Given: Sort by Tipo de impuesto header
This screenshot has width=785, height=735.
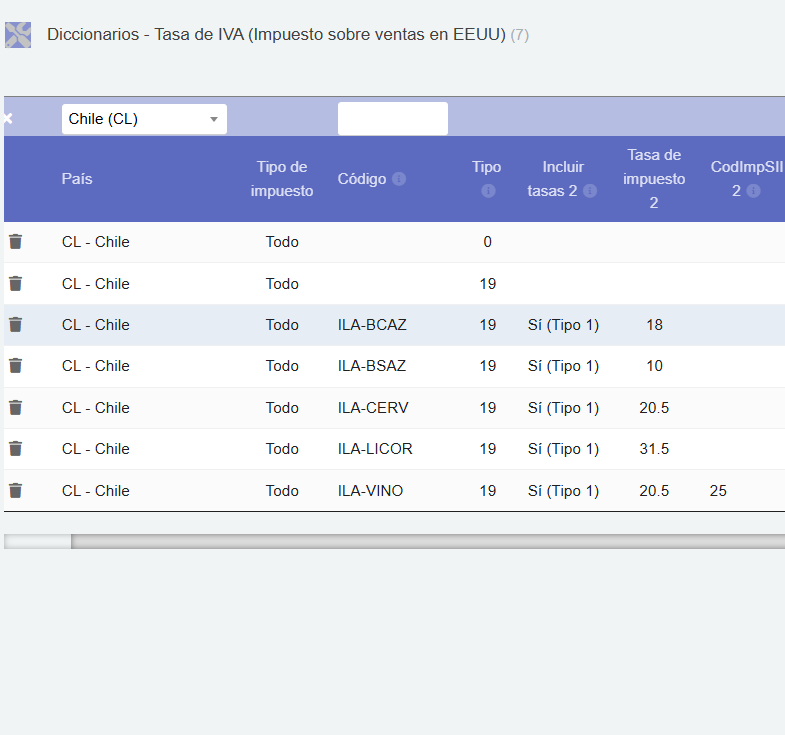Looking at the screenshot, I should (282, 179).
